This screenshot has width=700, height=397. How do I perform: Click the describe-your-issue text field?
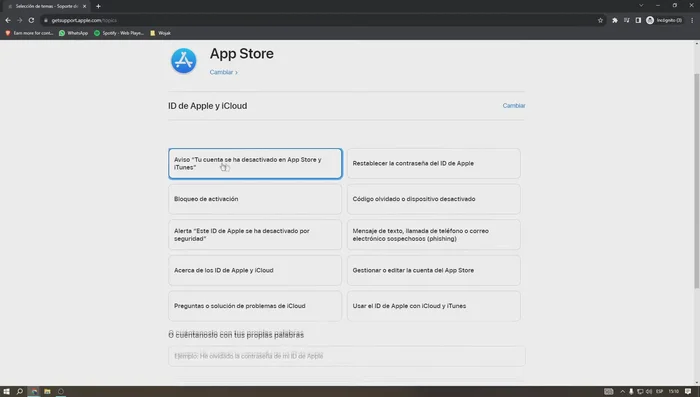coord(346,356)
